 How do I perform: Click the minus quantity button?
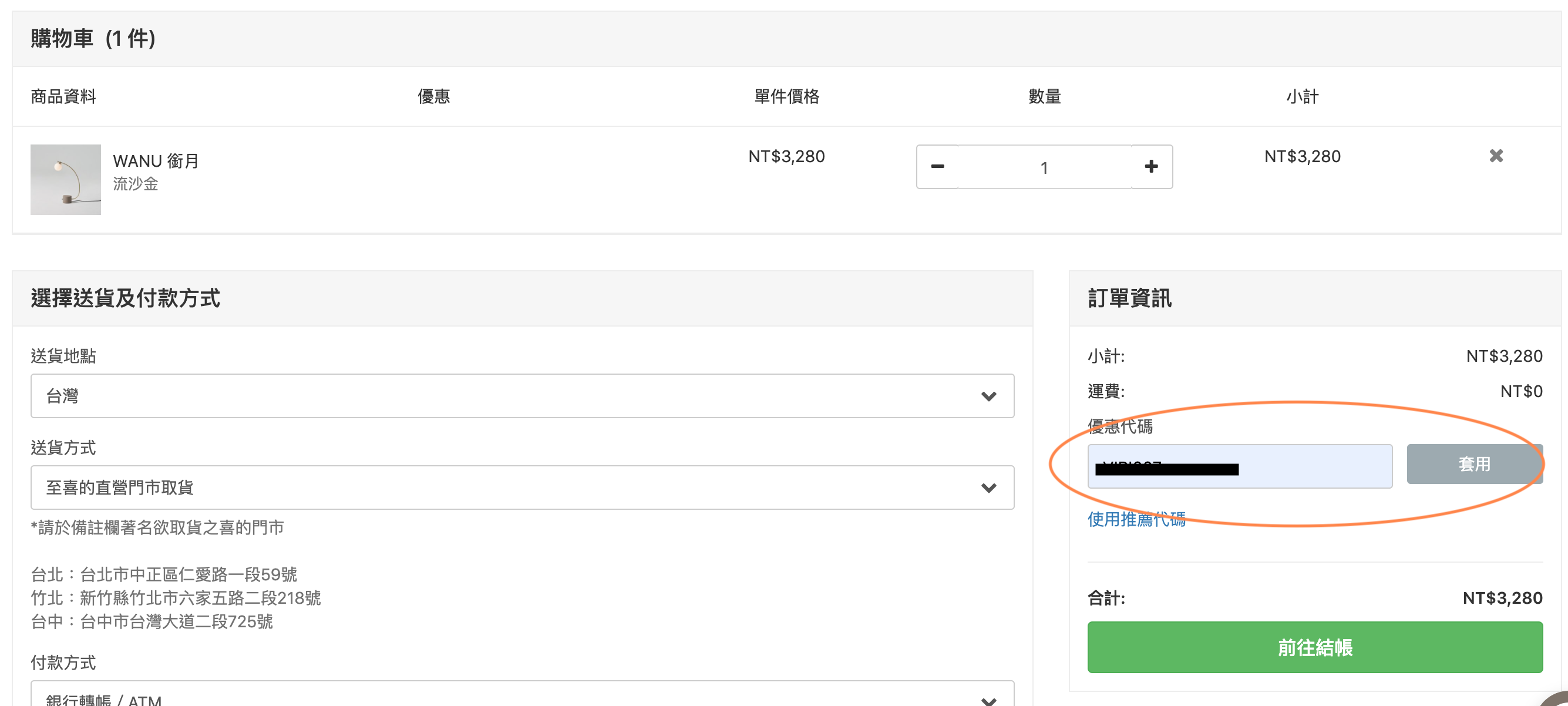click(x=937, y=167)
